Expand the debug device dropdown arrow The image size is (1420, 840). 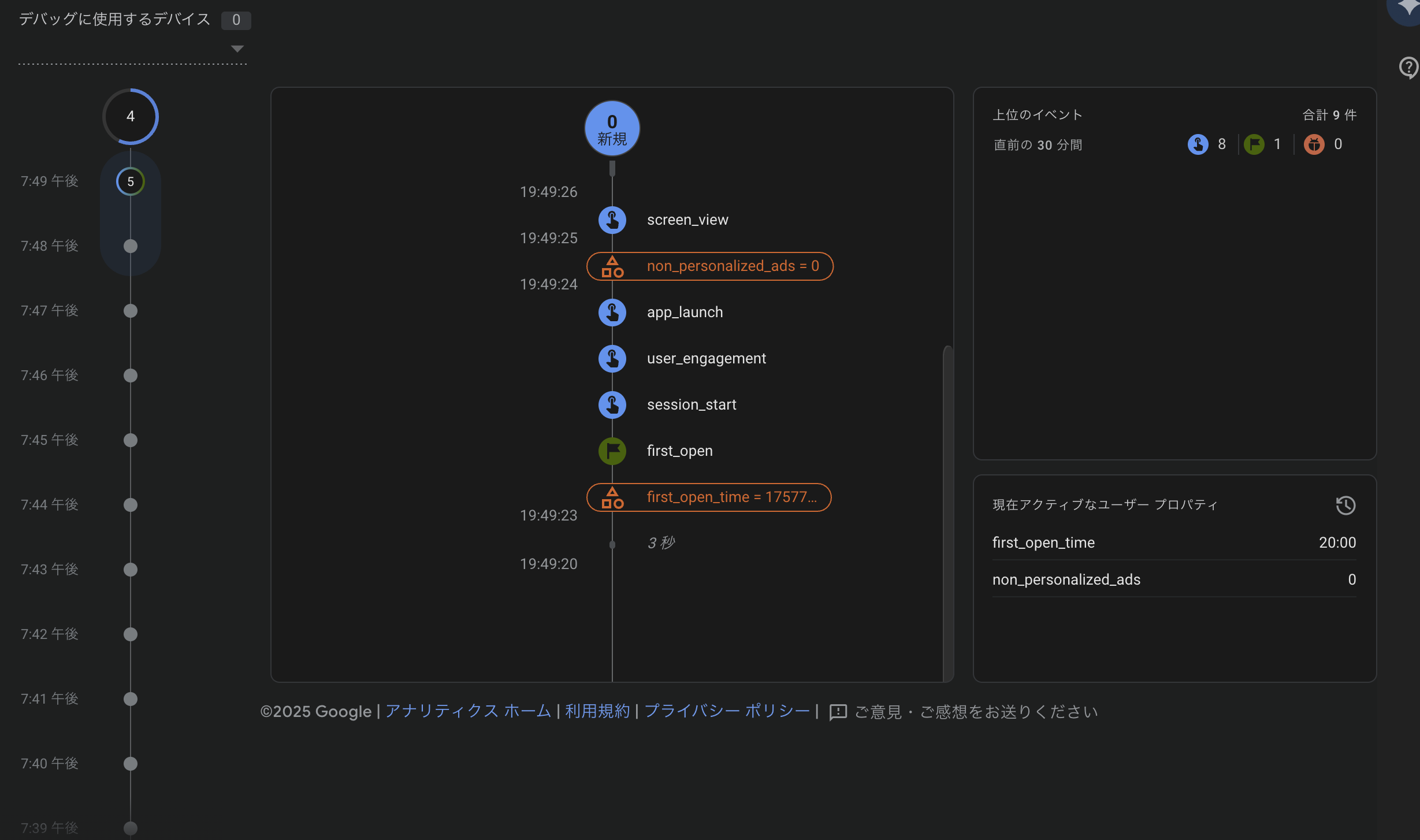click(237, 49)
